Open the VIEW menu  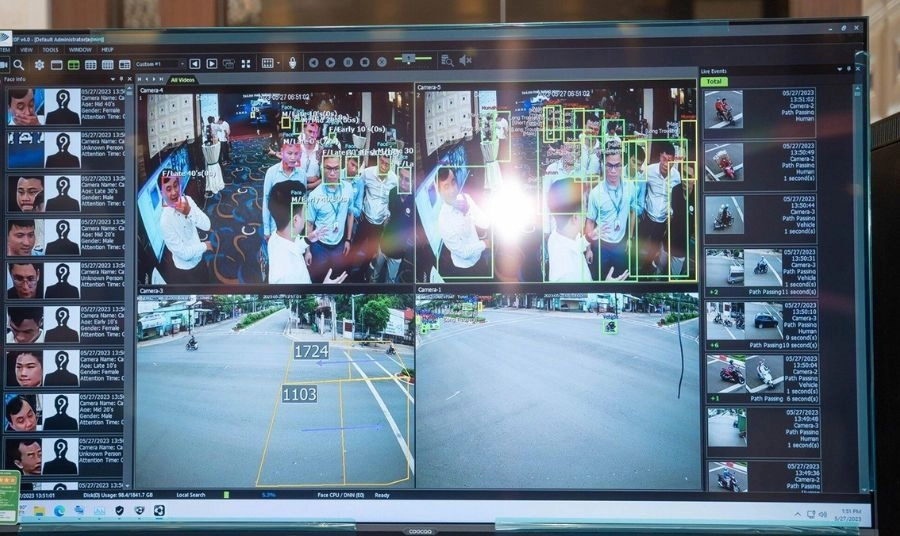click(x=26, y=51)
